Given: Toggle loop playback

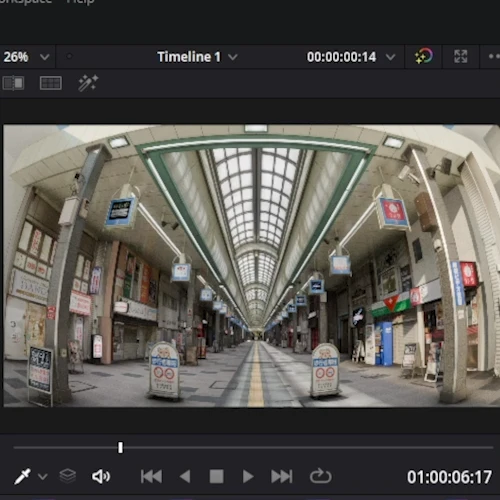Looking at the screenshot, I should click(320, 476).
